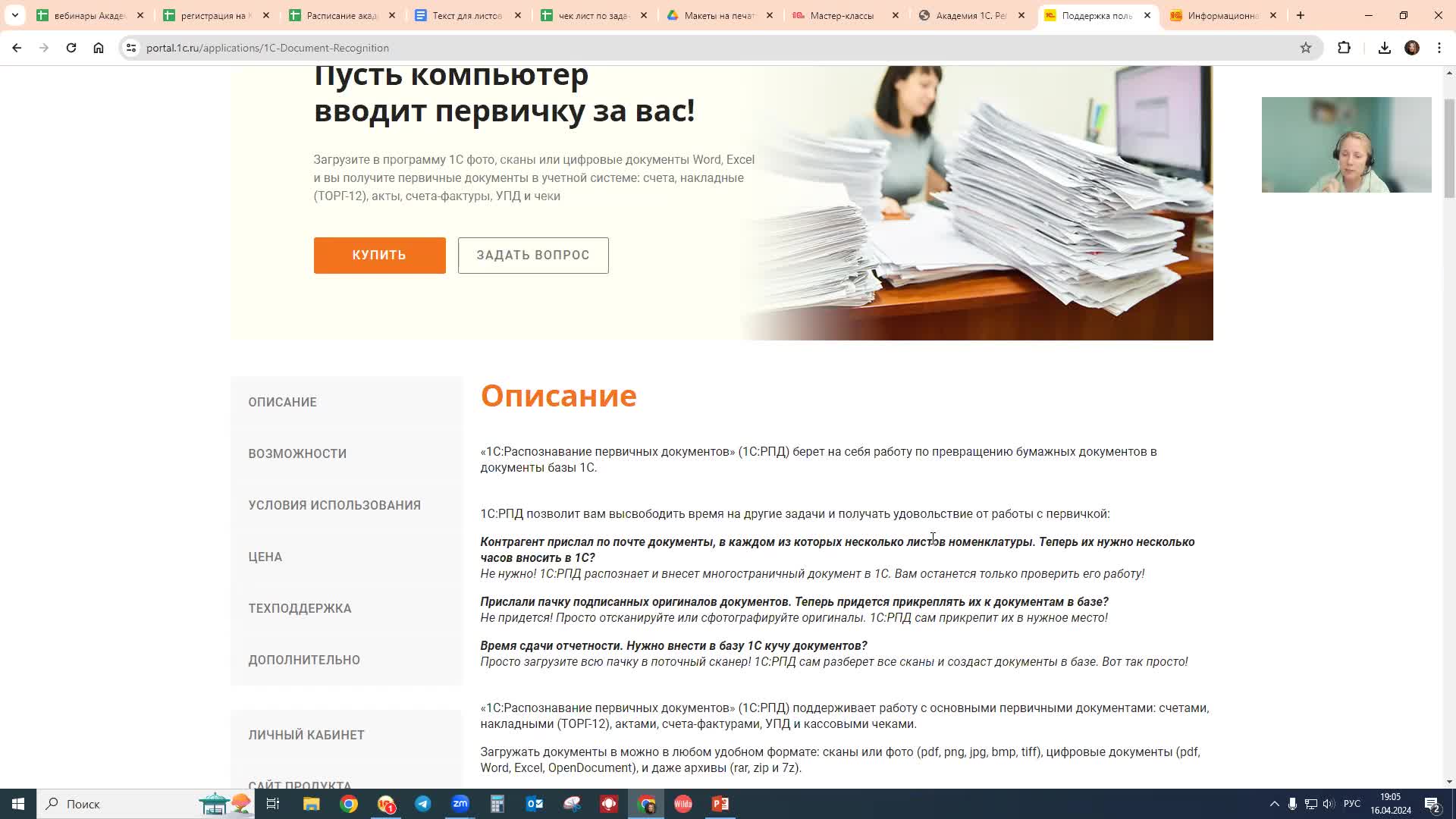Open the microphone tray icon
This screenshot has width=1456, height=819.
click(x=1292, y=804)
